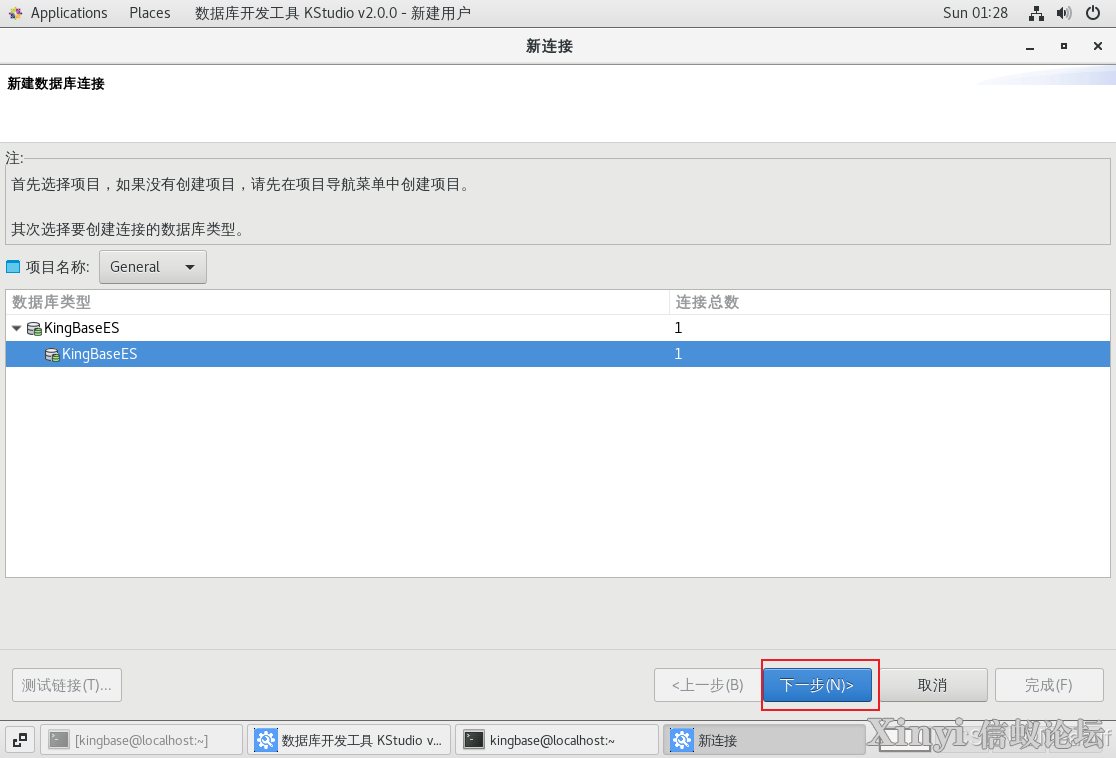Screen dimensions: 1116x758
Task: Collapse the KingBaseES parent tree node
Action: coord(16,328)
